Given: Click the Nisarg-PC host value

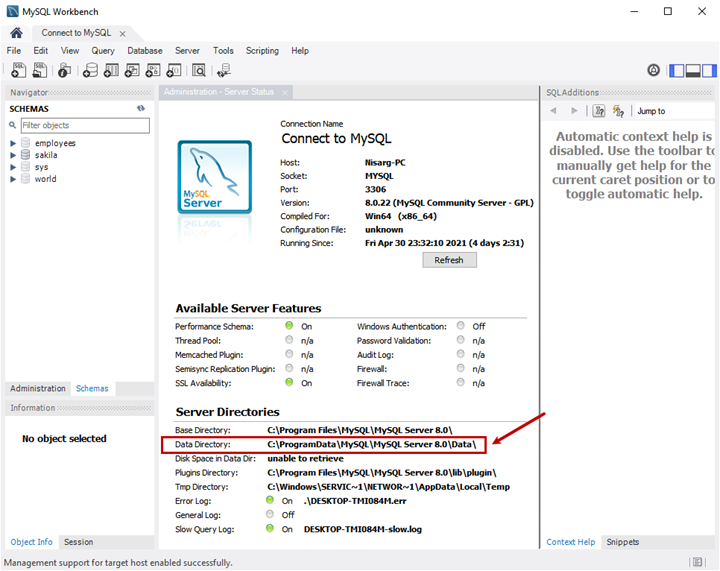Looking at the screenshot, I should click(385, 162).
